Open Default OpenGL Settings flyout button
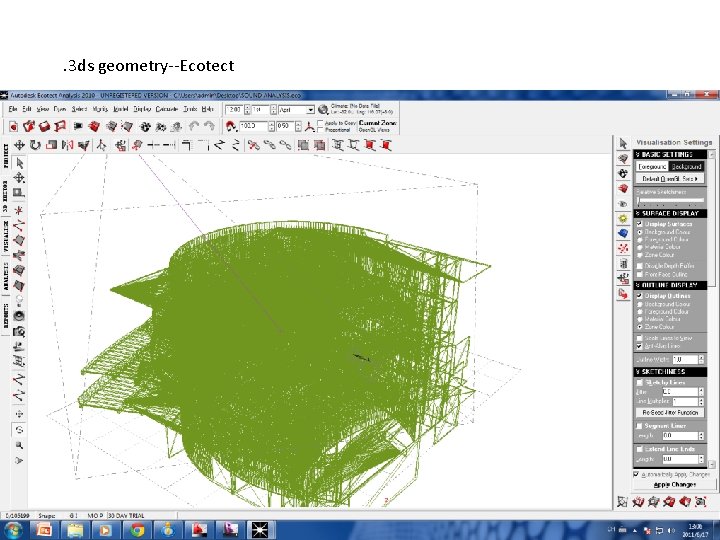The image size is (720, 540). (670, 179)
